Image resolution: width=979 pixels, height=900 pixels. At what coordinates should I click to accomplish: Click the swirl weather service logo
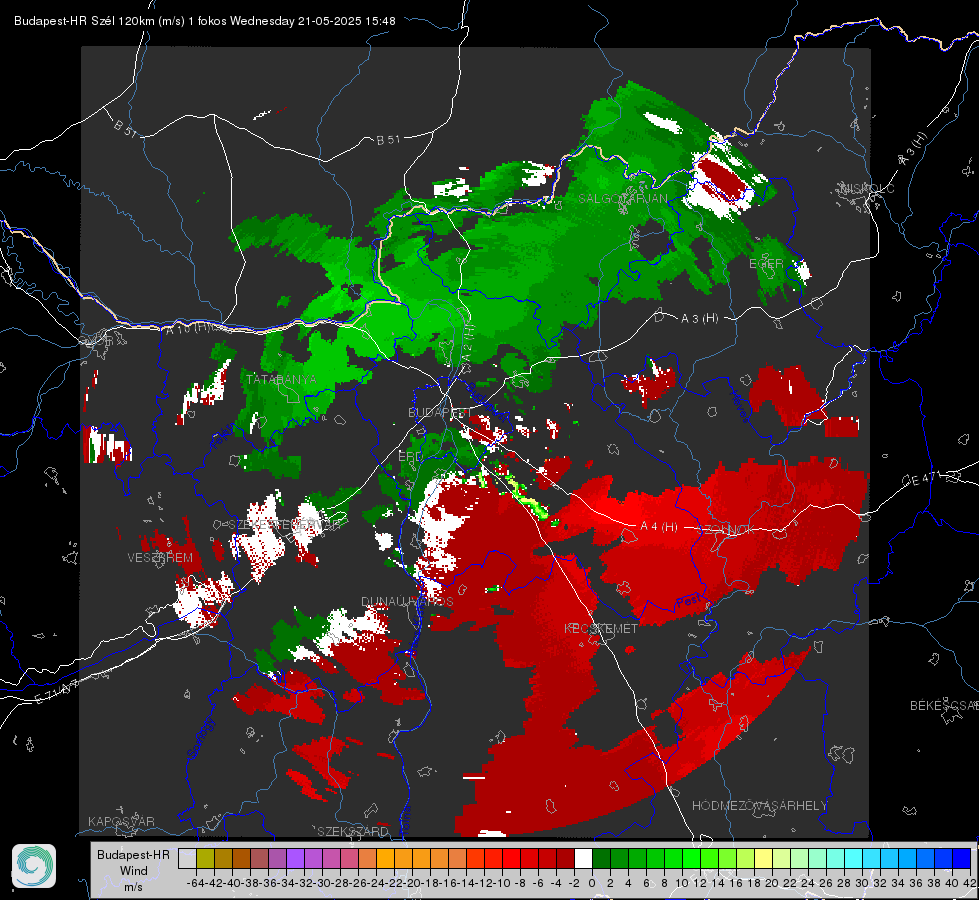[34, 866]
